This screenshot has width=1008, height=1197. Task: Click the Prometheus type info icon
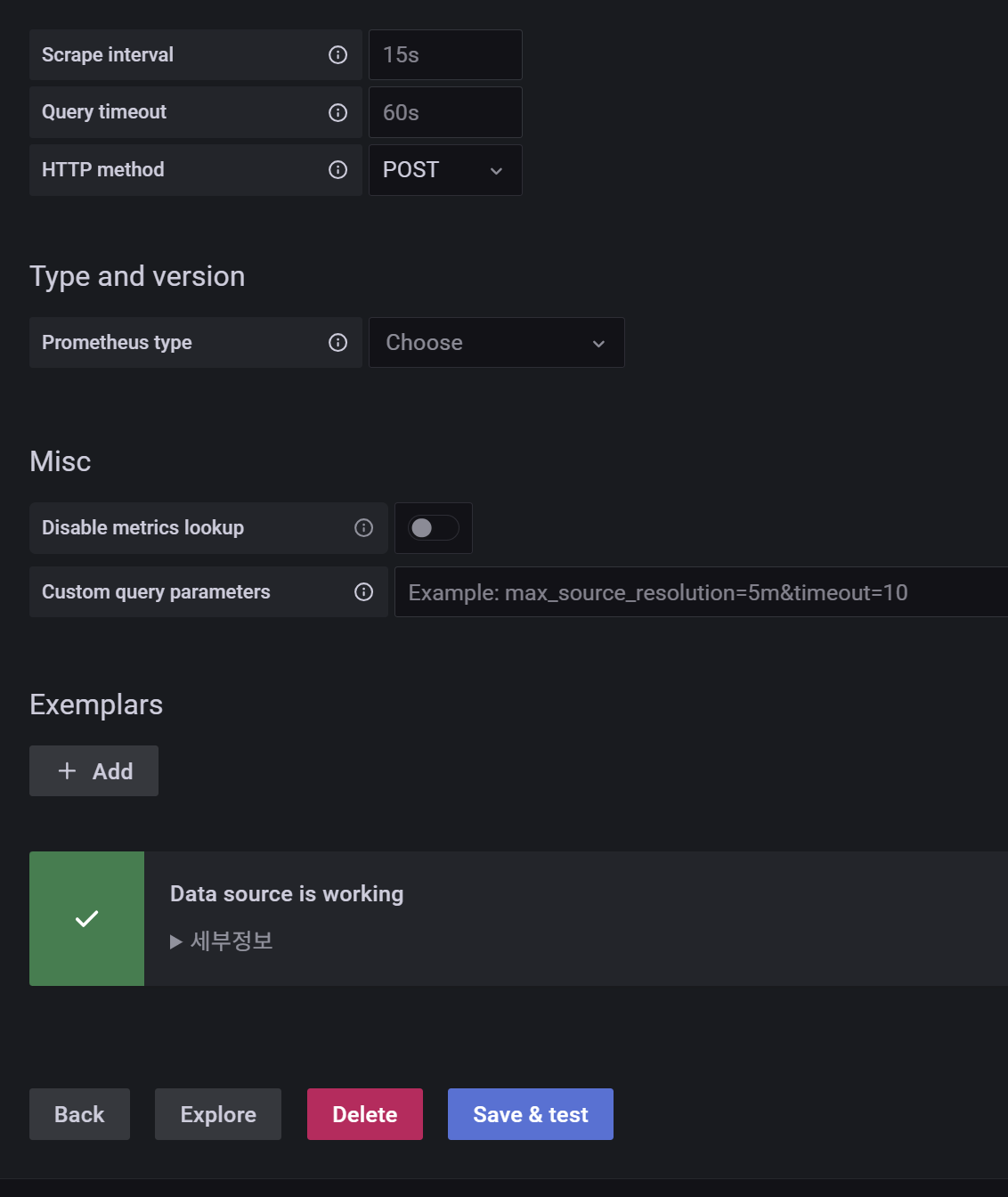click(338, 343)
